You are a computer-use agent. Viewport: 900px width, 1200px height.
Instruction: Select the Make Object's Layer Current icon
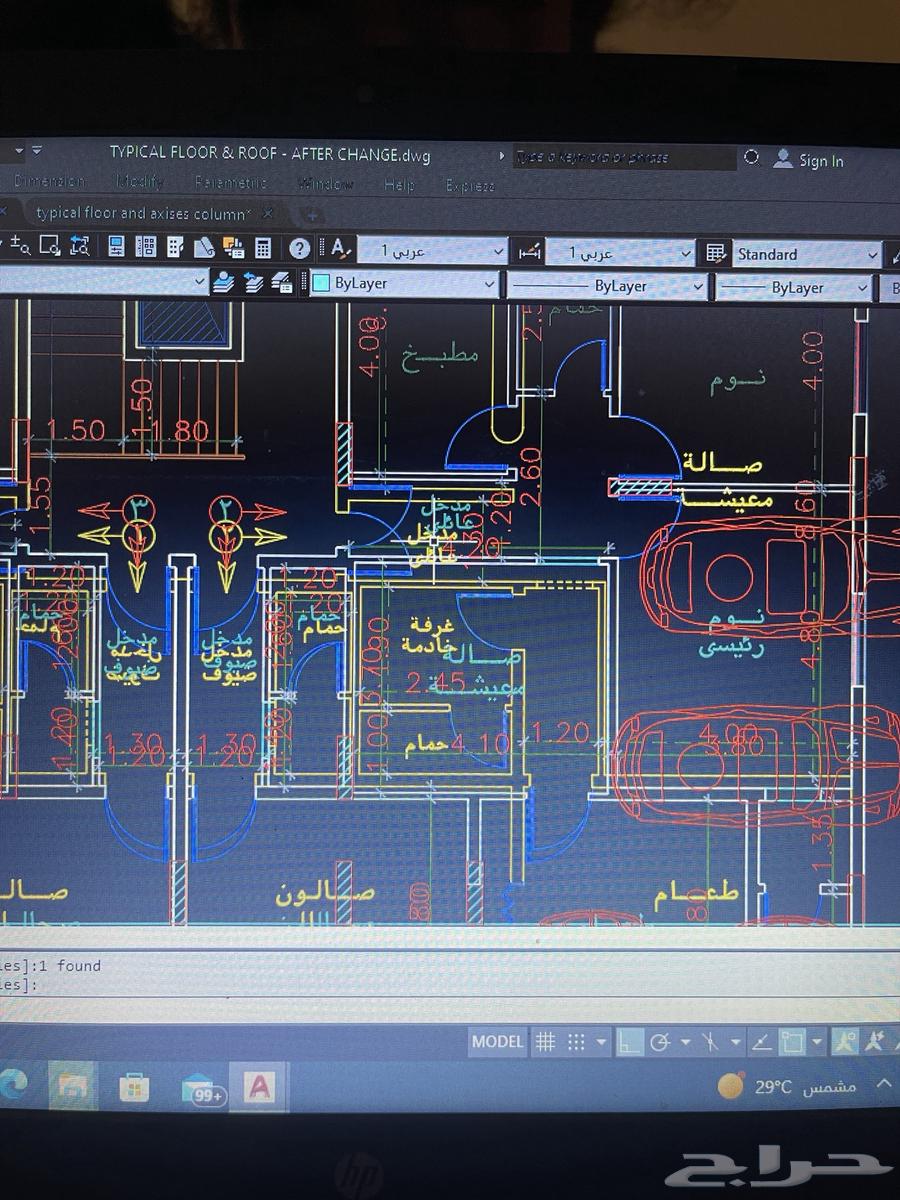click(x=222, y=284)
